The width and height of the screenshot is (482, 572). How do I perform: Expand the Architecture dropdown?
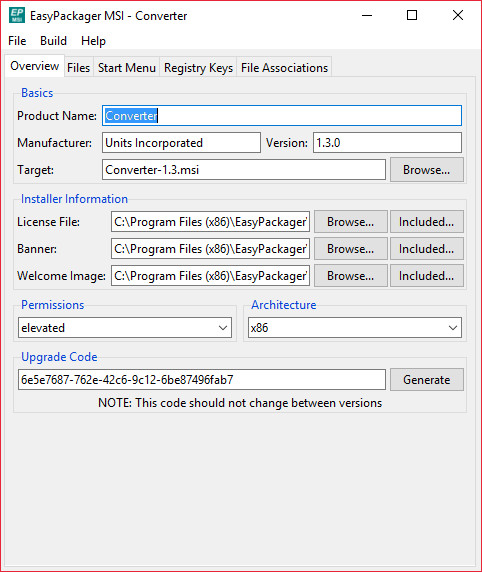pos(355,328)
